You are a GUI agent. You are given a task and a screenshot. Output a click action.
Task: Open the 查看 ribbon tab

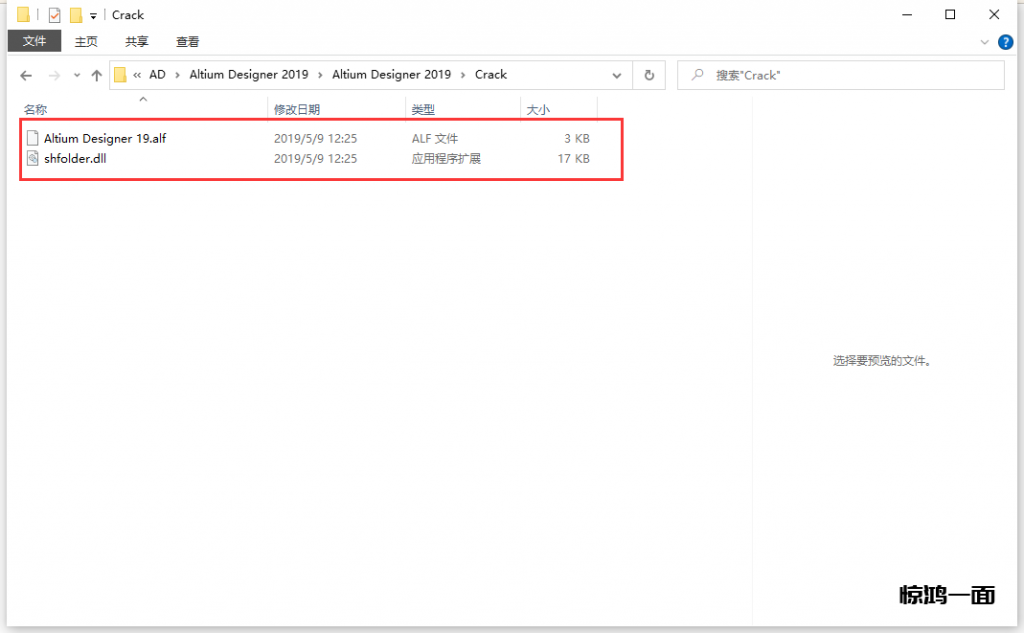click(x=187, y=42)
